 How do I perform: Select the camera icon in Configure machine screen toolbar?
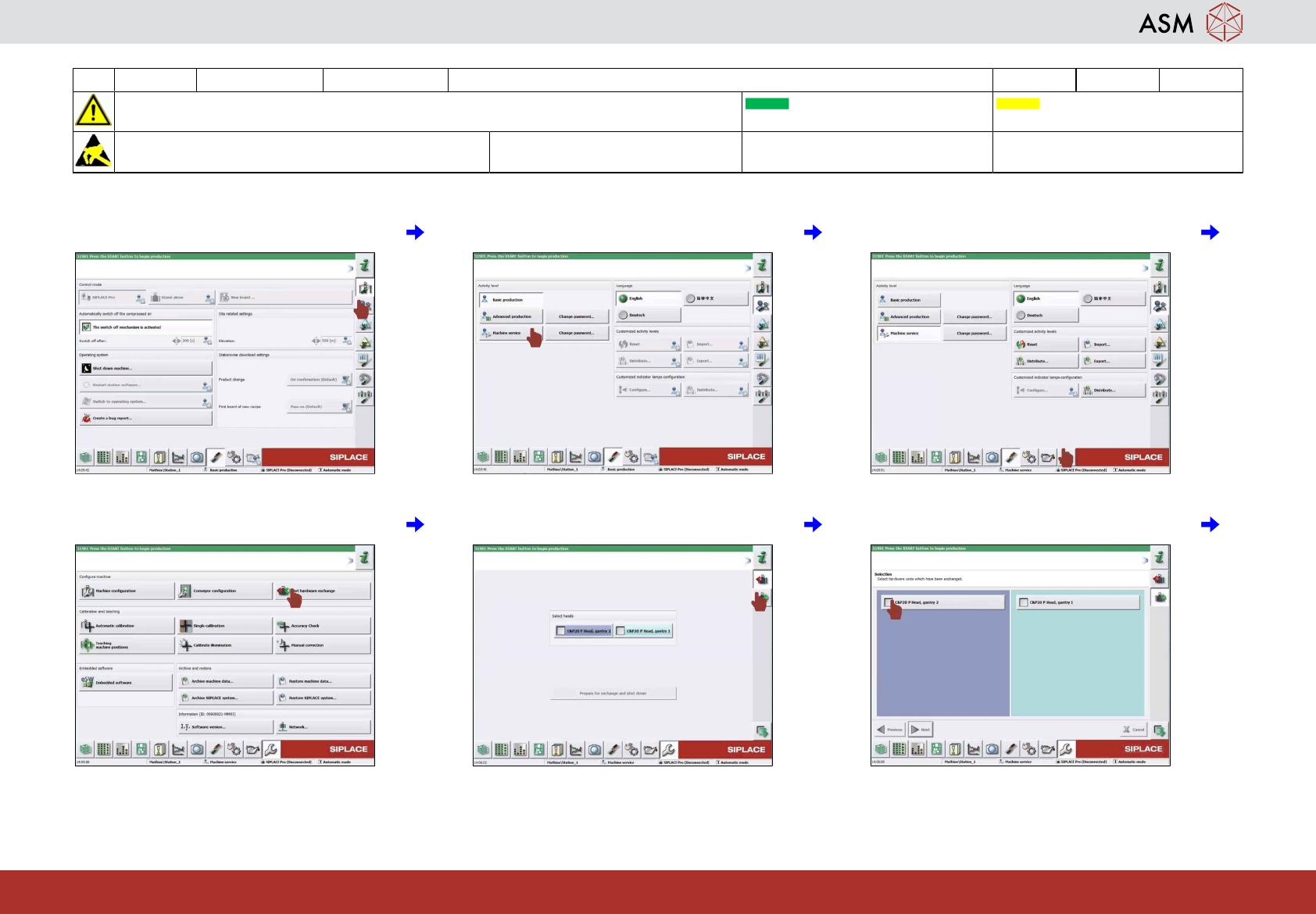[x=197, y=749]
